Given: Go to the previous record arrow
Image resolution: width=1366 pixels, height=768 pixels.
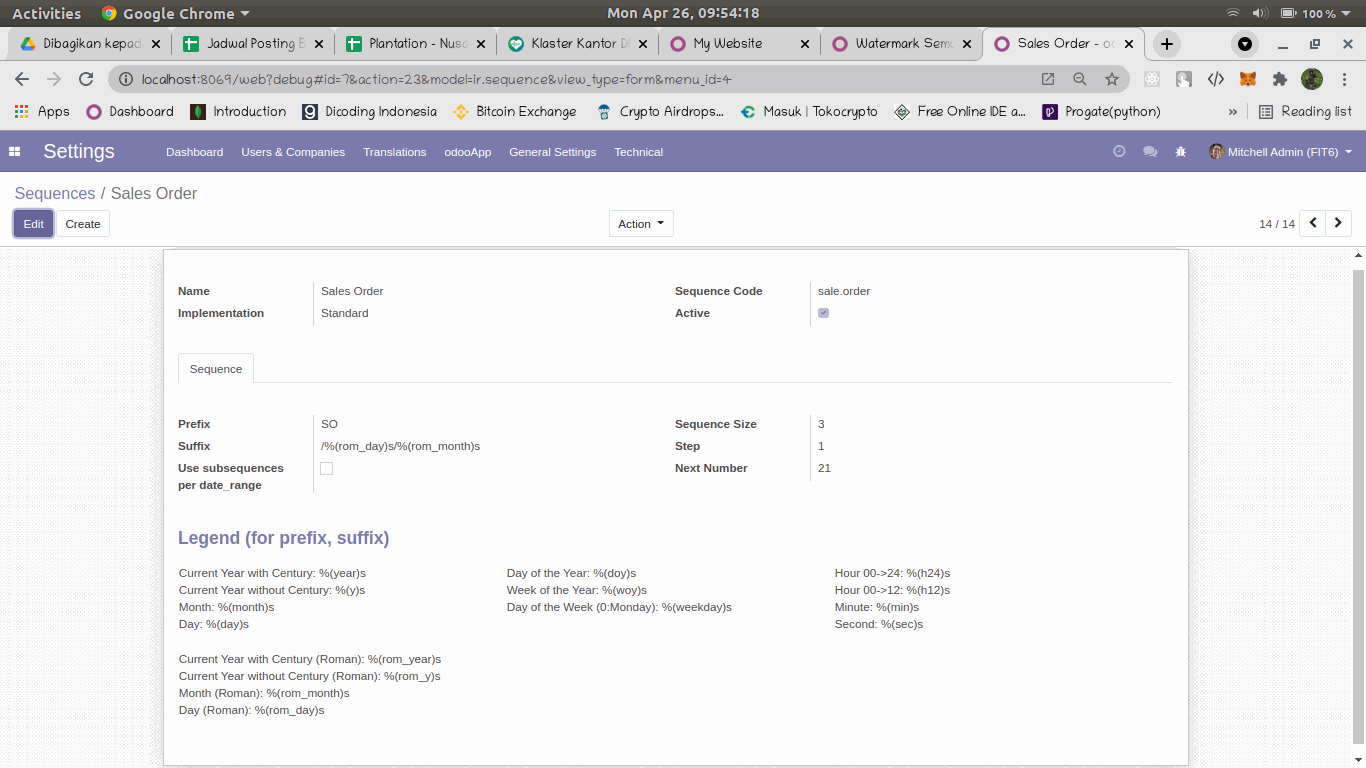Looking at the screenshot, I should (1313, 224).
